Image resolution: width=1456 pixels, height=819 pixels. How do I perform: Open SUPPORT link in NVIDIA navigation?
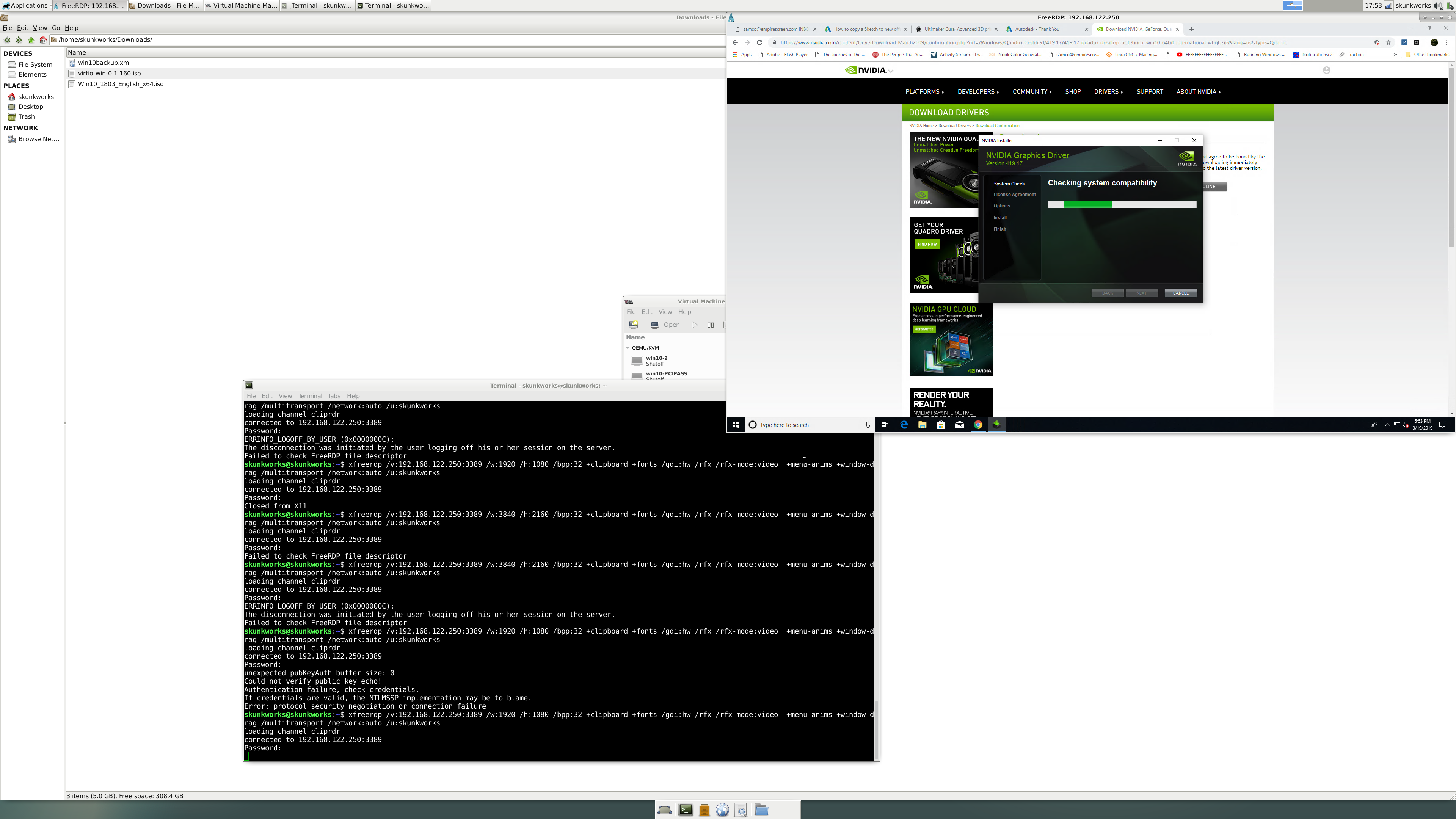point(1150,91)
